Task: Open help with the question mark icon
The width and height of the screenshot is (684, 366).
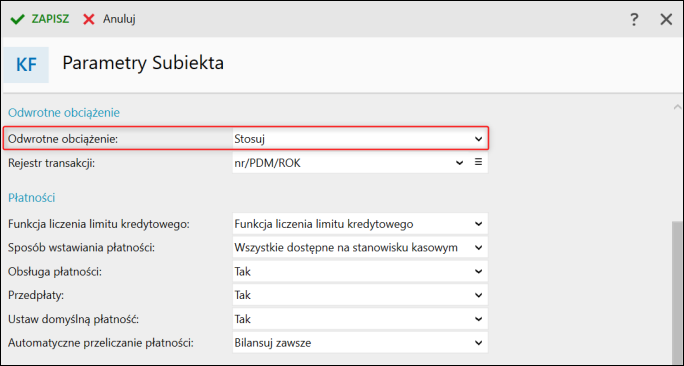Action: coord(634,20)
